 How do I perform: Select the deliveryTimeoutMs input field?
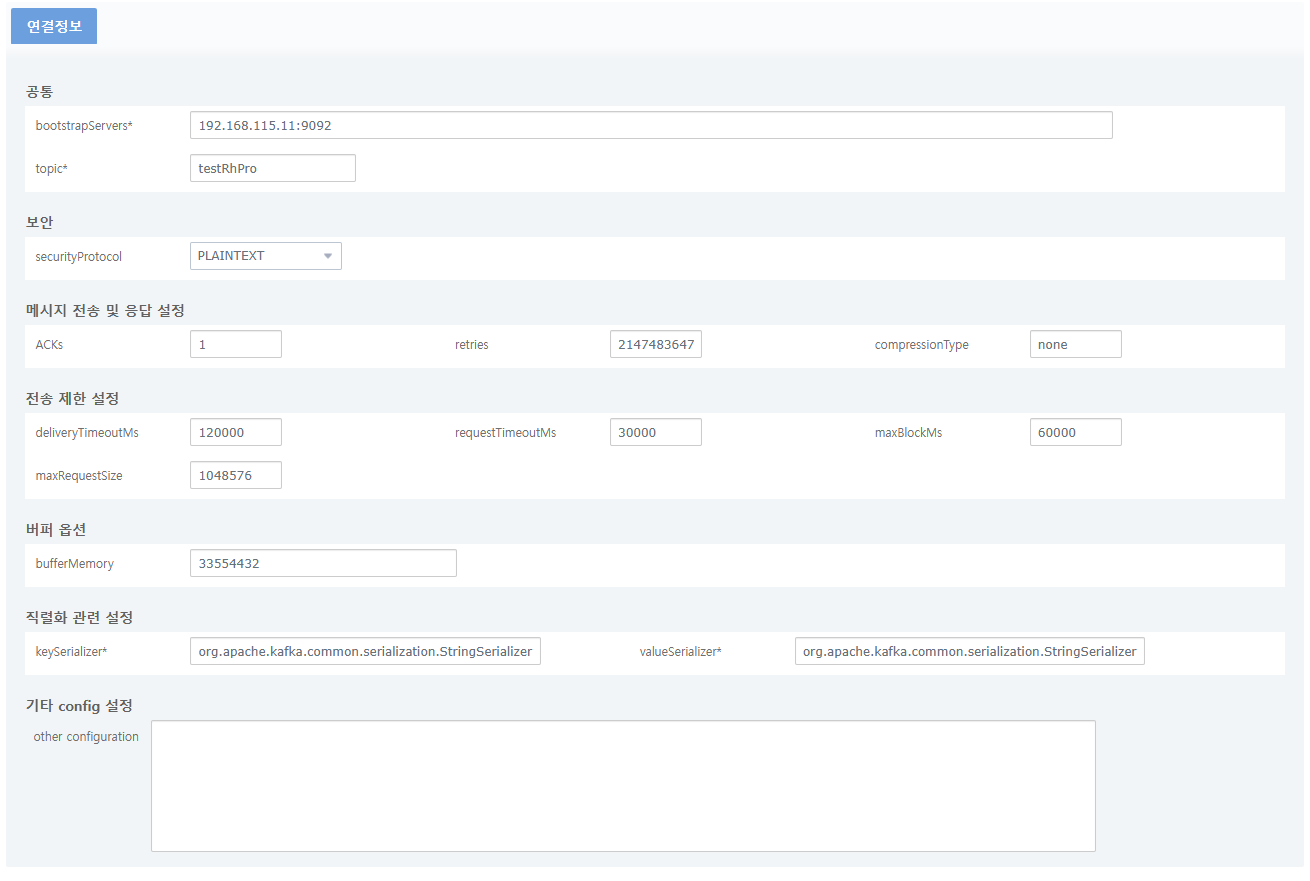(235, 431)
